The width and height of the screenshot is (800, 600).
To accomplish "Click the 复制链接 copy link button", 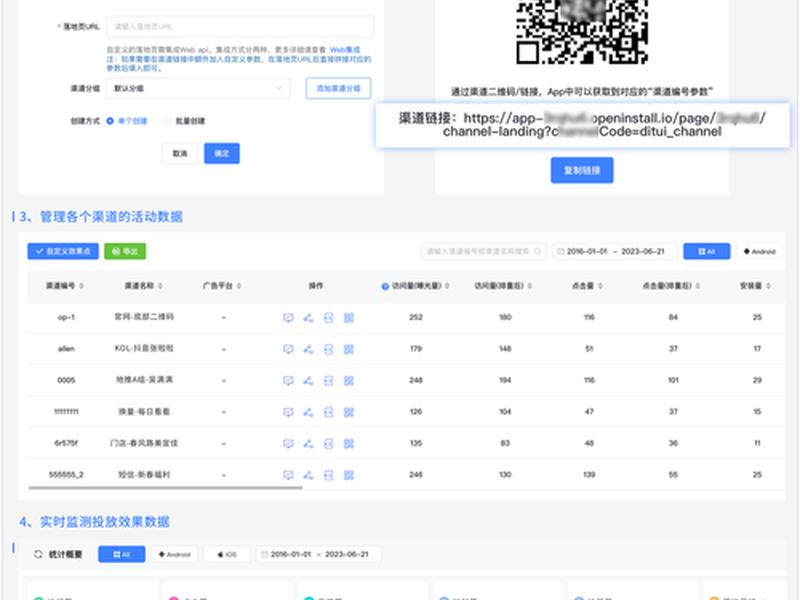I will [x=582, y=170].
